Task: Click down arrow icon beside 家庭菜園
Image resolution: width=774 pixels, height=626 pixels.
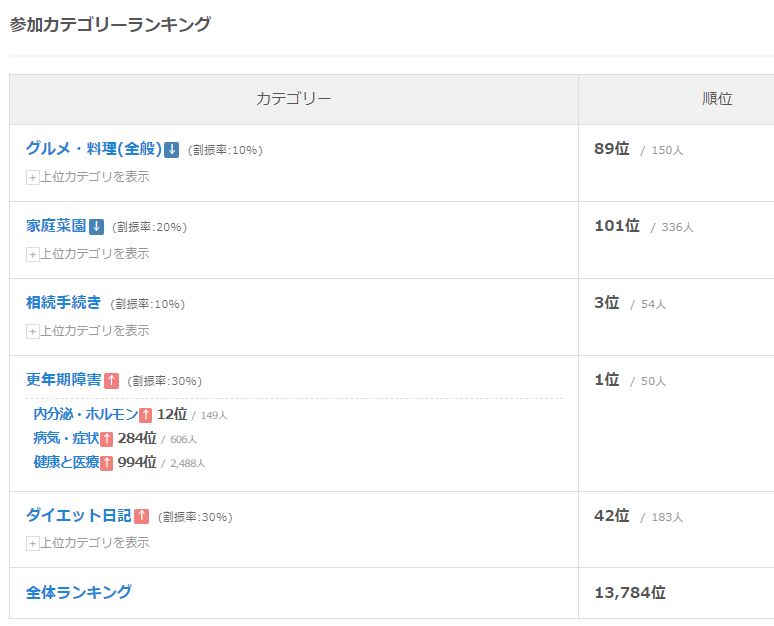Action: click(x=96, y=227)
